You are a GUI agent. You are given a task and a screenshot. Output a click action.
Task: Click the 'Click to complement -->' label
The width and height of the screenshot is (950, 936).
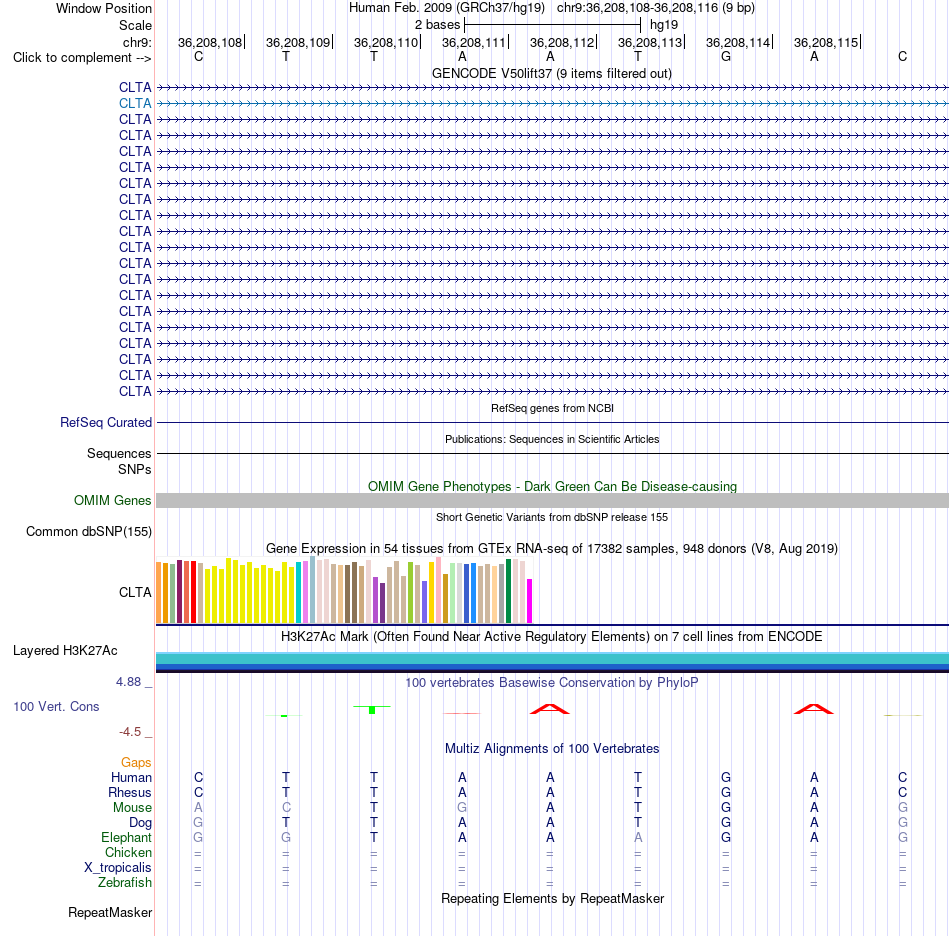[82, 58]
